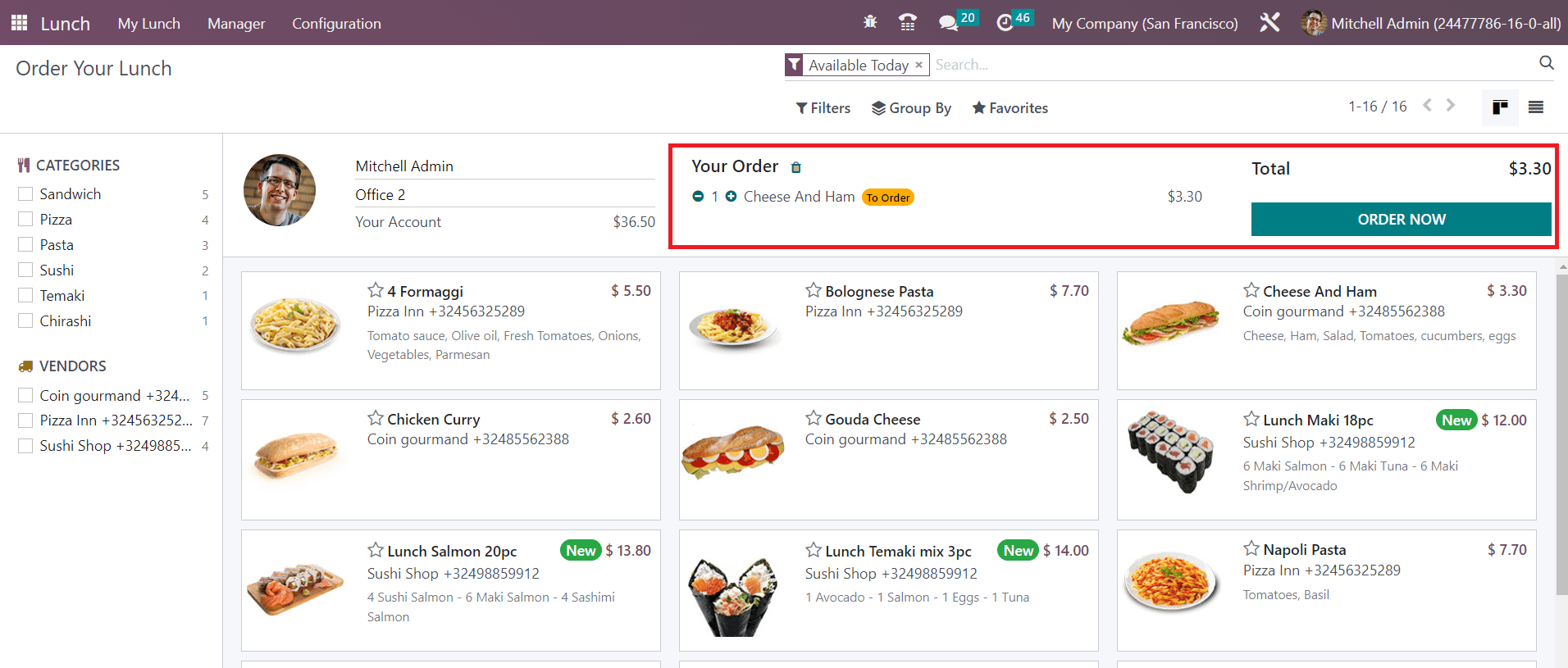Open the conversations chat icon
The width and height of the screenshot is (1568, 668).
pos(949,23)
